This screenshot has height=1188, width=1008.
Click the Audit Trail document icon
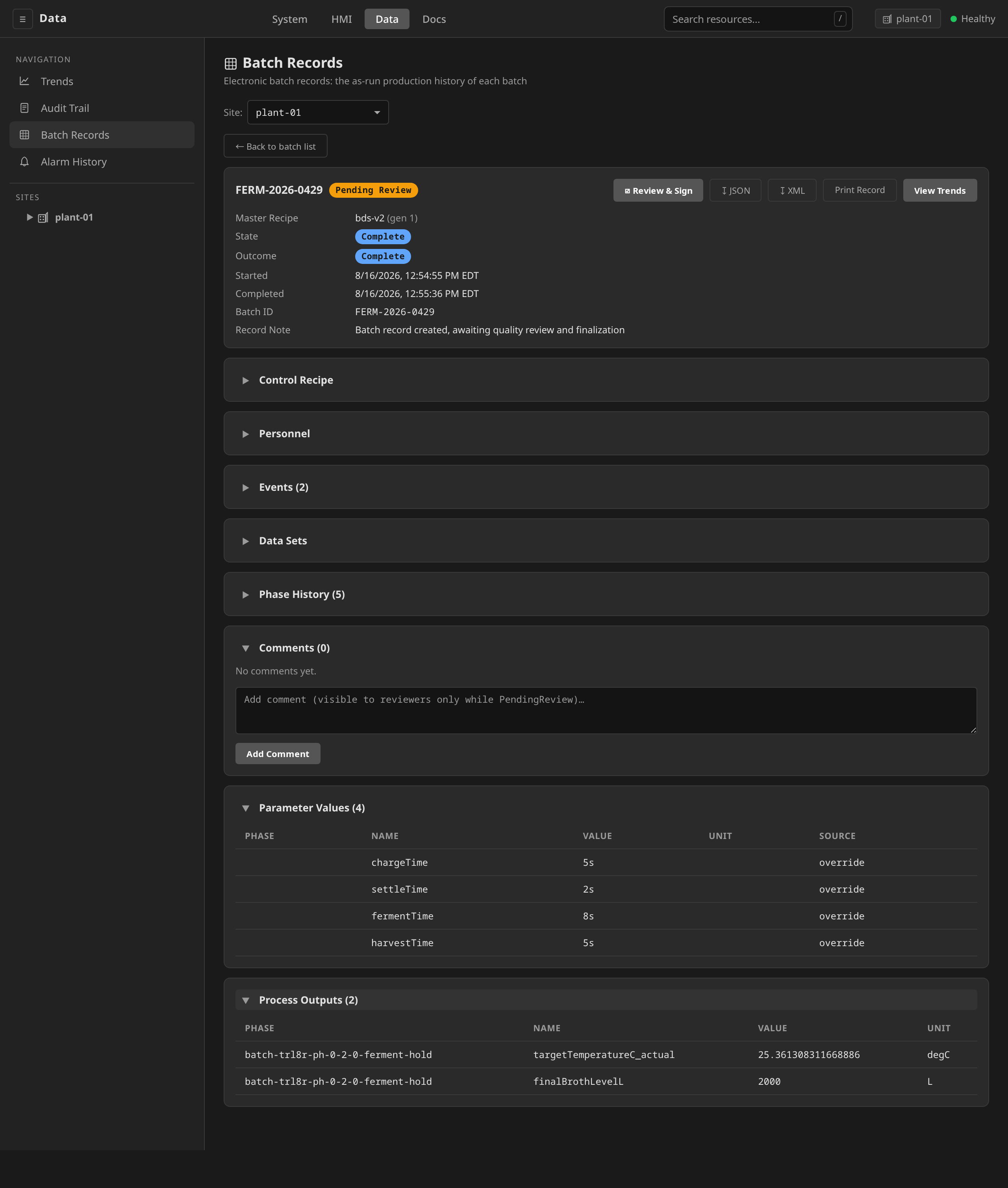tap(24, 108)
